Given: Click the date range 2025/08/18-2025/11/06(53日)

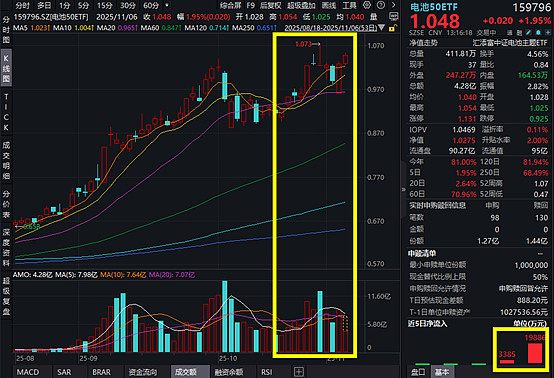Looking at the screenshot, I should pos(330,28).
